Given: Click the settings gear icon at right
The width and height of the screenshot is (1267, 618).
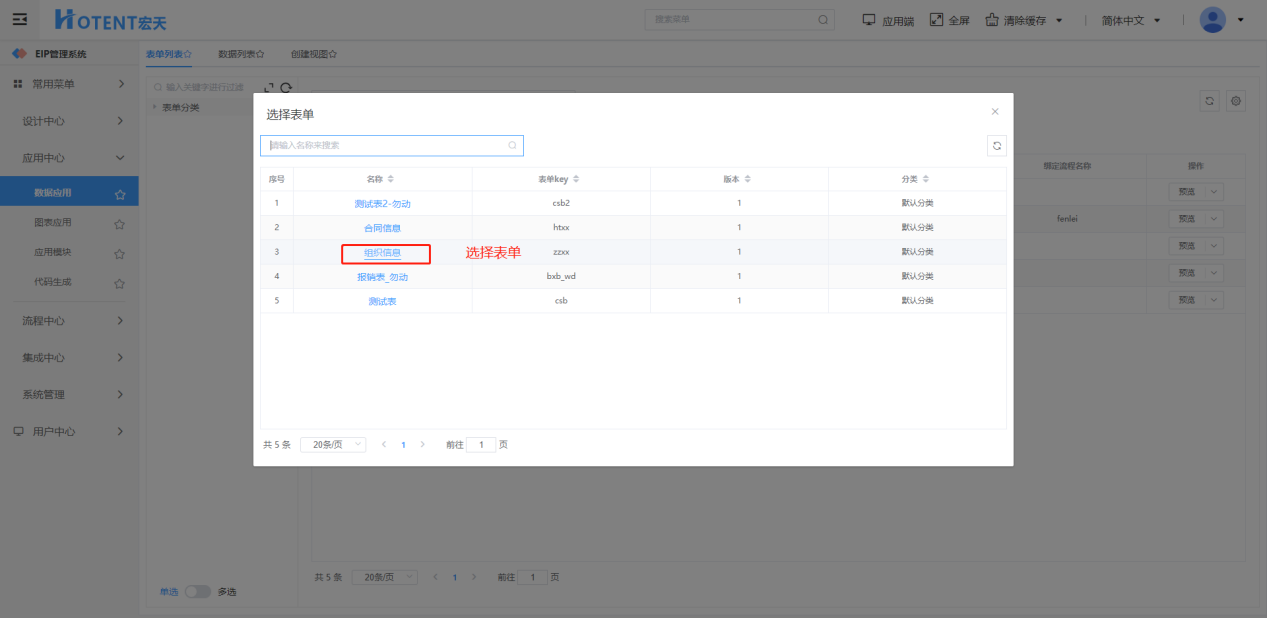Looking at the screenshot, I should coord(1236,101).
